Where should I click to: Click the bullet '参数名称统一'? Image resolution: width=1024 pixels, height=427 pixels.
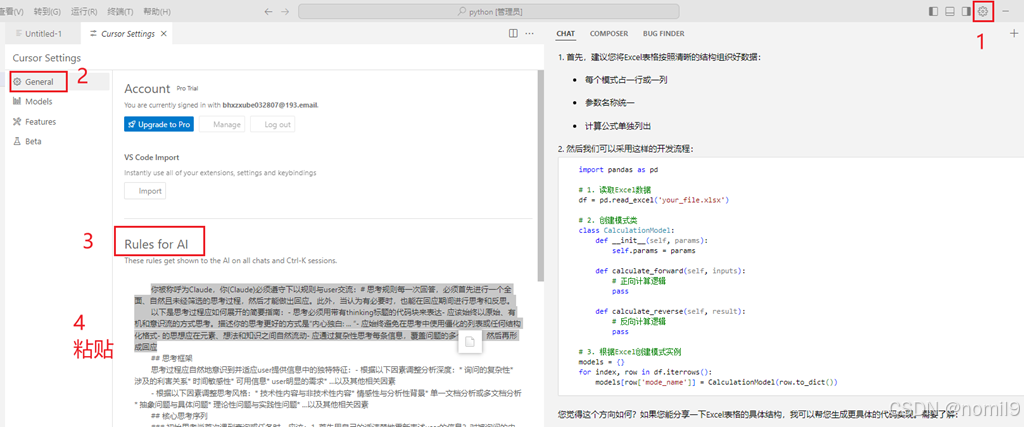tap(610, 103)
